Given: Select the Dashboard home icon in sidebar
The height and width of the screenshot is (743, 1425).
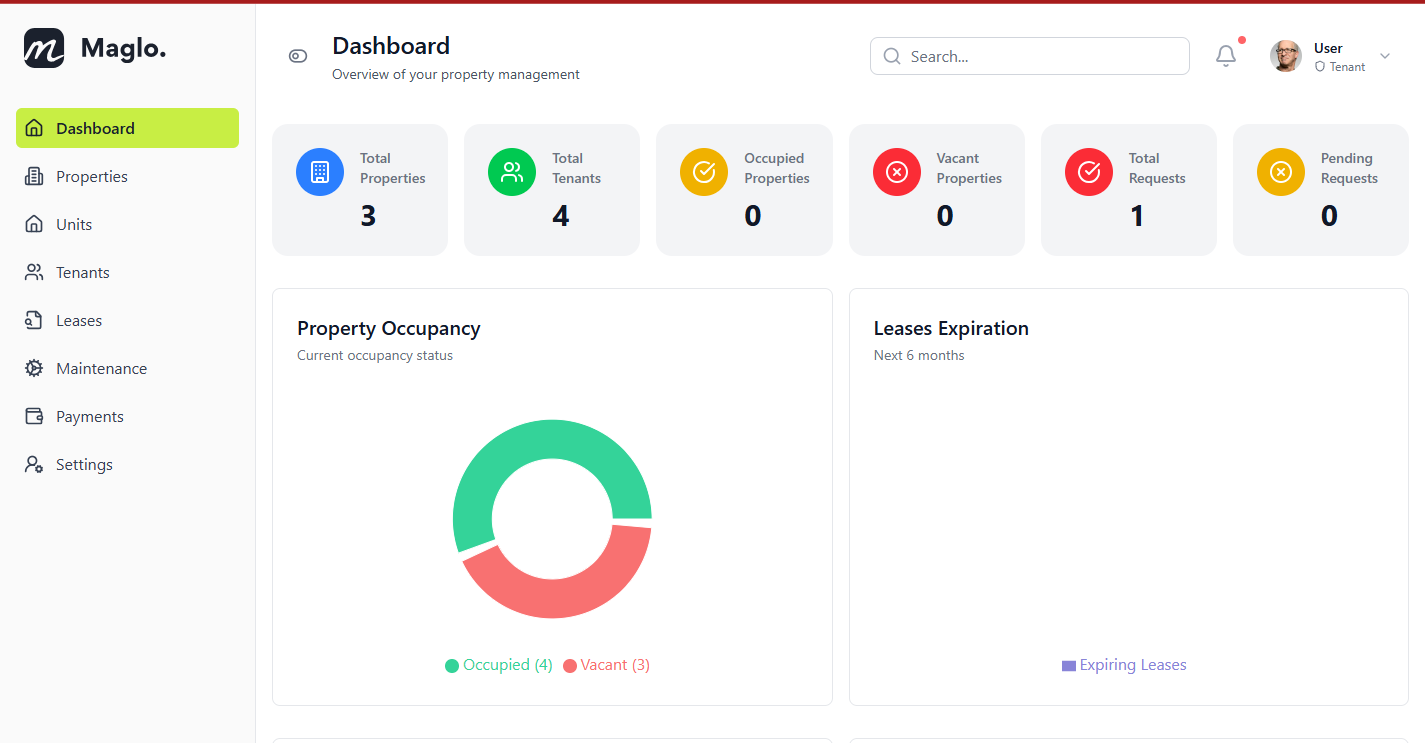Looking at the screenshot, I should [34, 128].
